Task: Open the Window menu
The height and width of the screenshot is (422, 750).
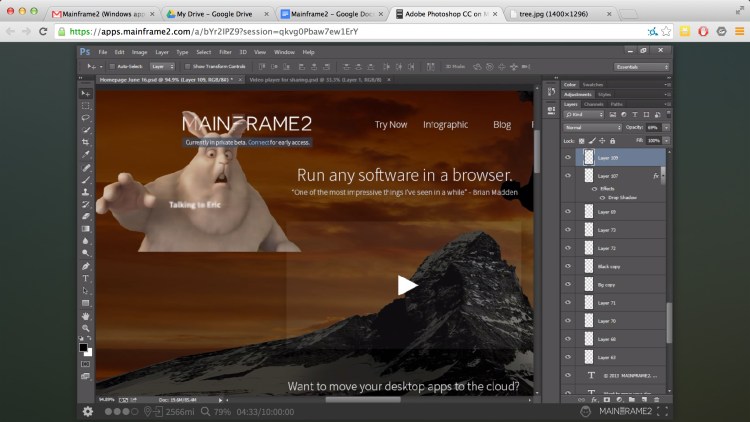Action: click(x=284, y=52)
